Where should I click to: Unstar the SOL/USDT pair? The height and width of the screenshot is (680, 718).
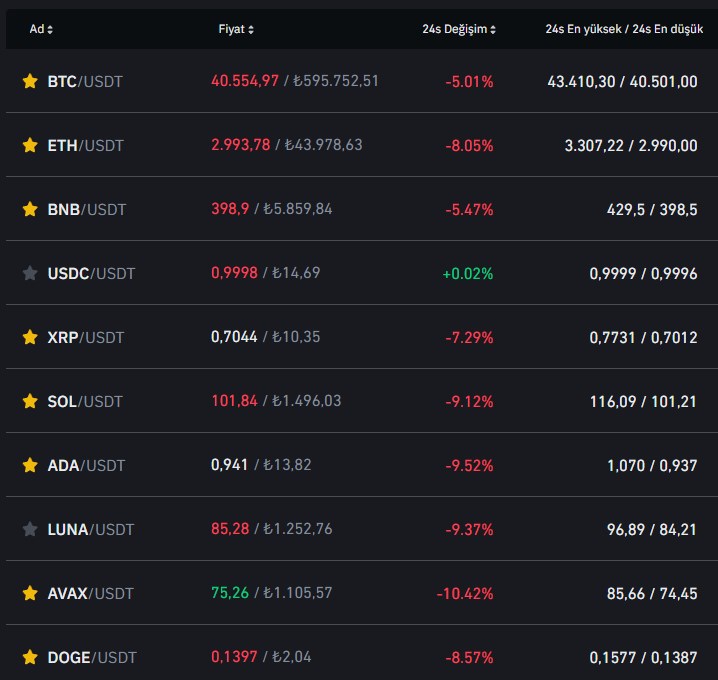[30, 401]
